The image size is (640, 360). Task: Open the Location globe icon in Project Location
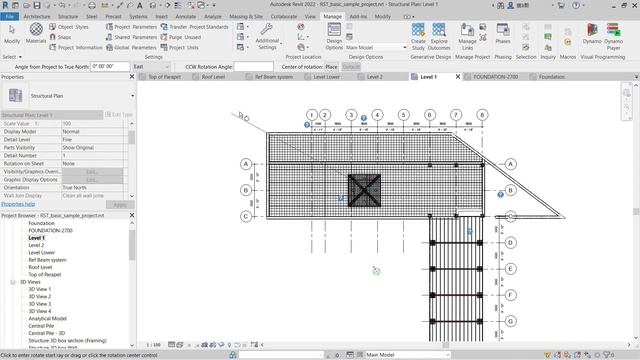[301, 27]
